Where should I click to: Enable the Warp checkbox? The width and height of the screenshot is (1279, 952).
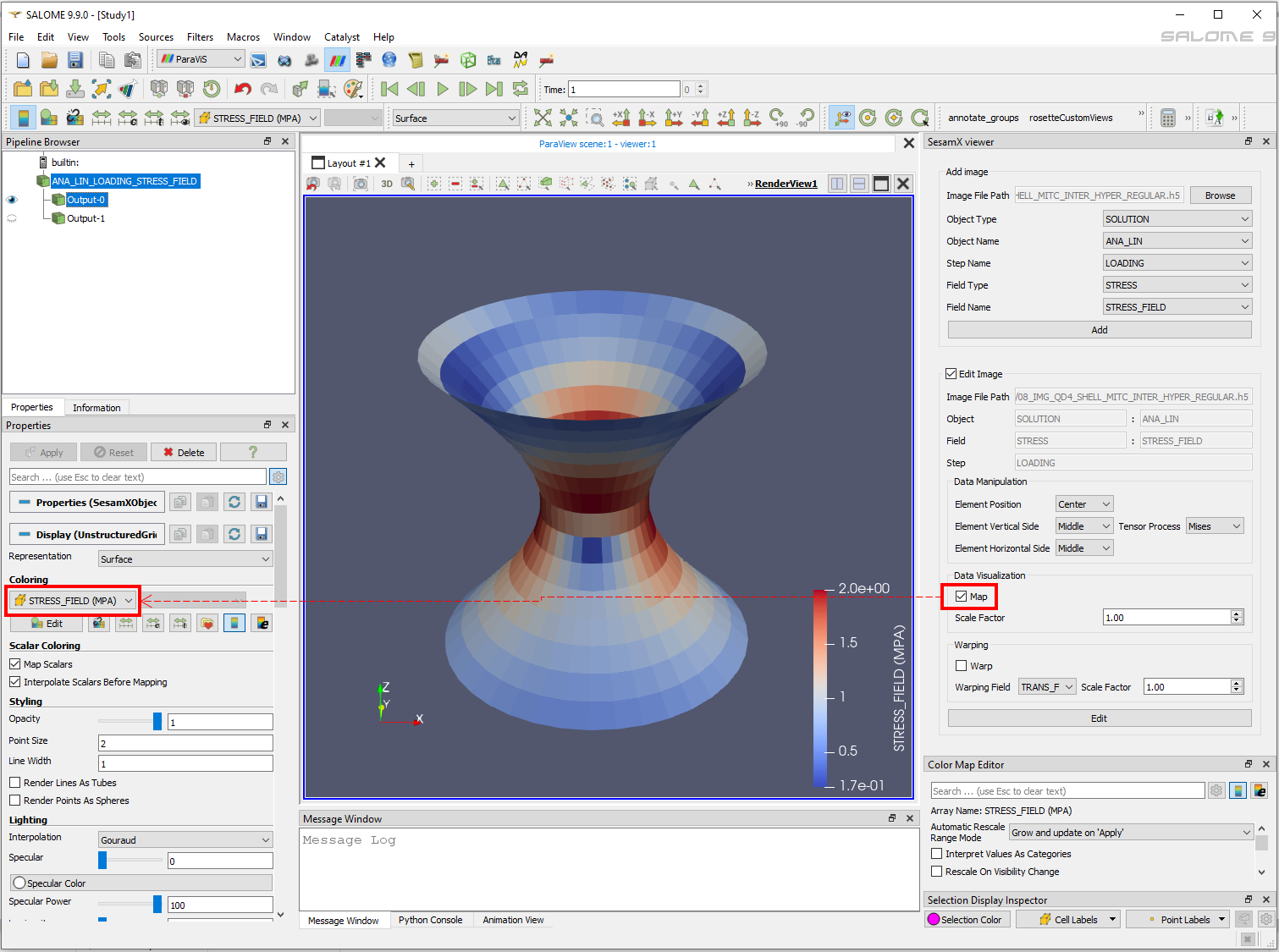[961, 666]
